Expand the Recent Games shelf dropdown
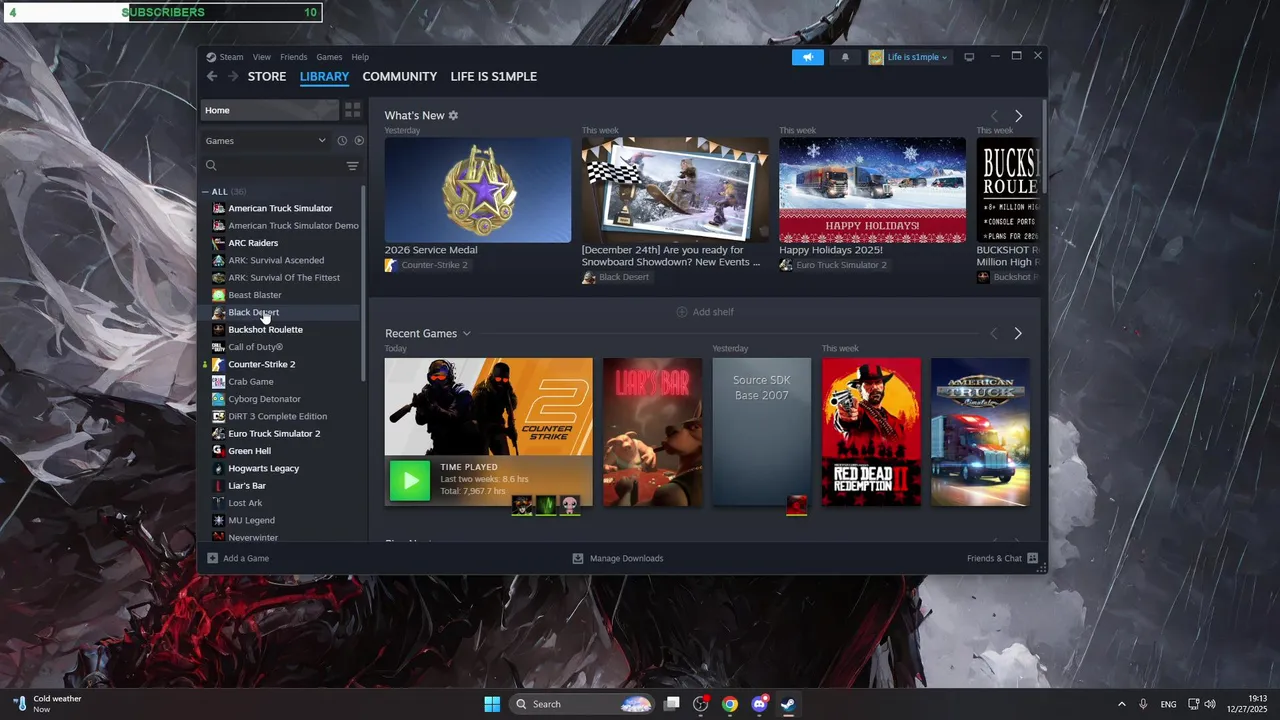 pyautogui.click(x=466, y=334)
